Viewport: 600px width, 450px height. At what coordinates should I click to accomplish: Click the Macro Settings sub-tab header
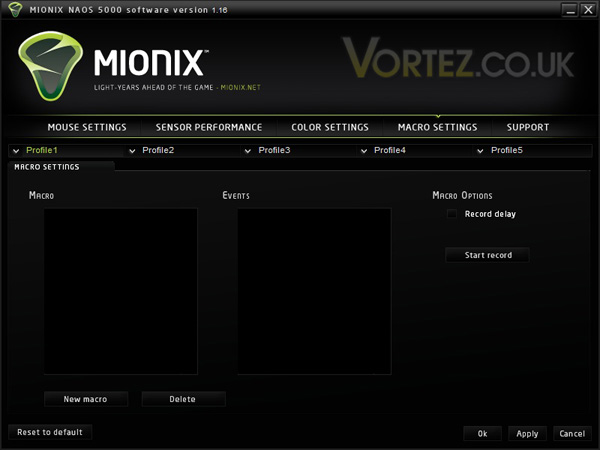(x=61, y=166)
